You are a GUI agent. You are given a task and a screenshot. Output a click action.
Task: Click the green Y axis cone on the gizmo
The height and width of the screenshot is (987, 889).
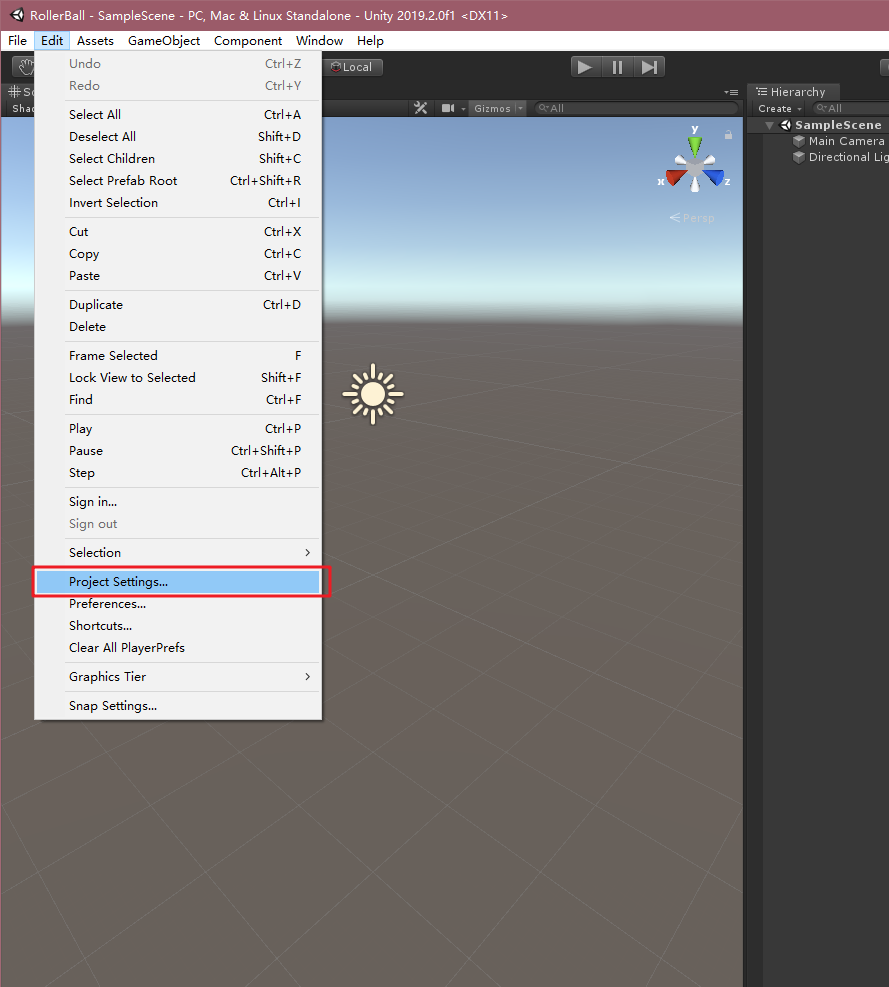point(695,145)
